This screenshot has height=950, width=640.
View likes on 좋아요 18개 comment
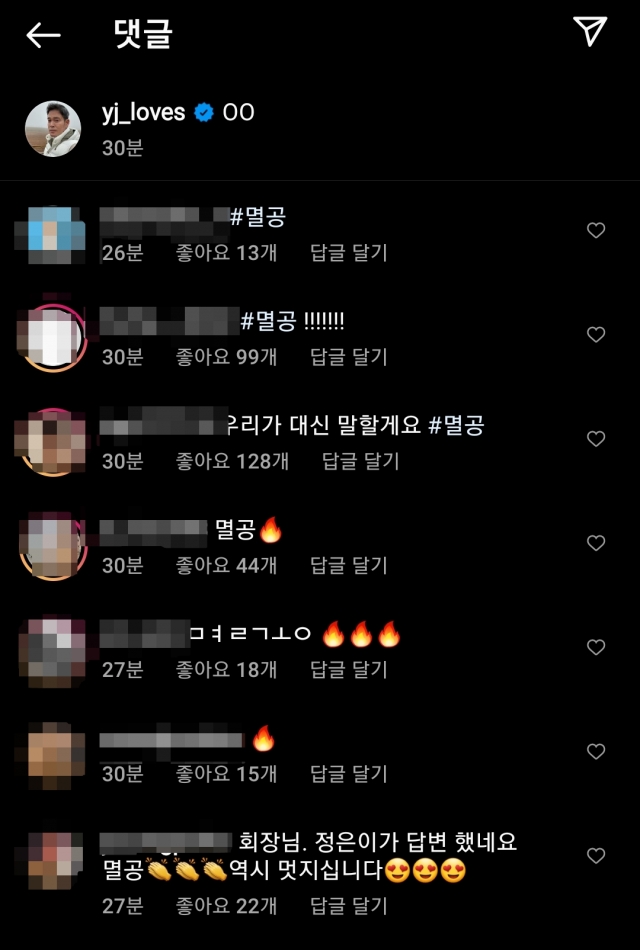pyautogui.click(x=226, y=669)
